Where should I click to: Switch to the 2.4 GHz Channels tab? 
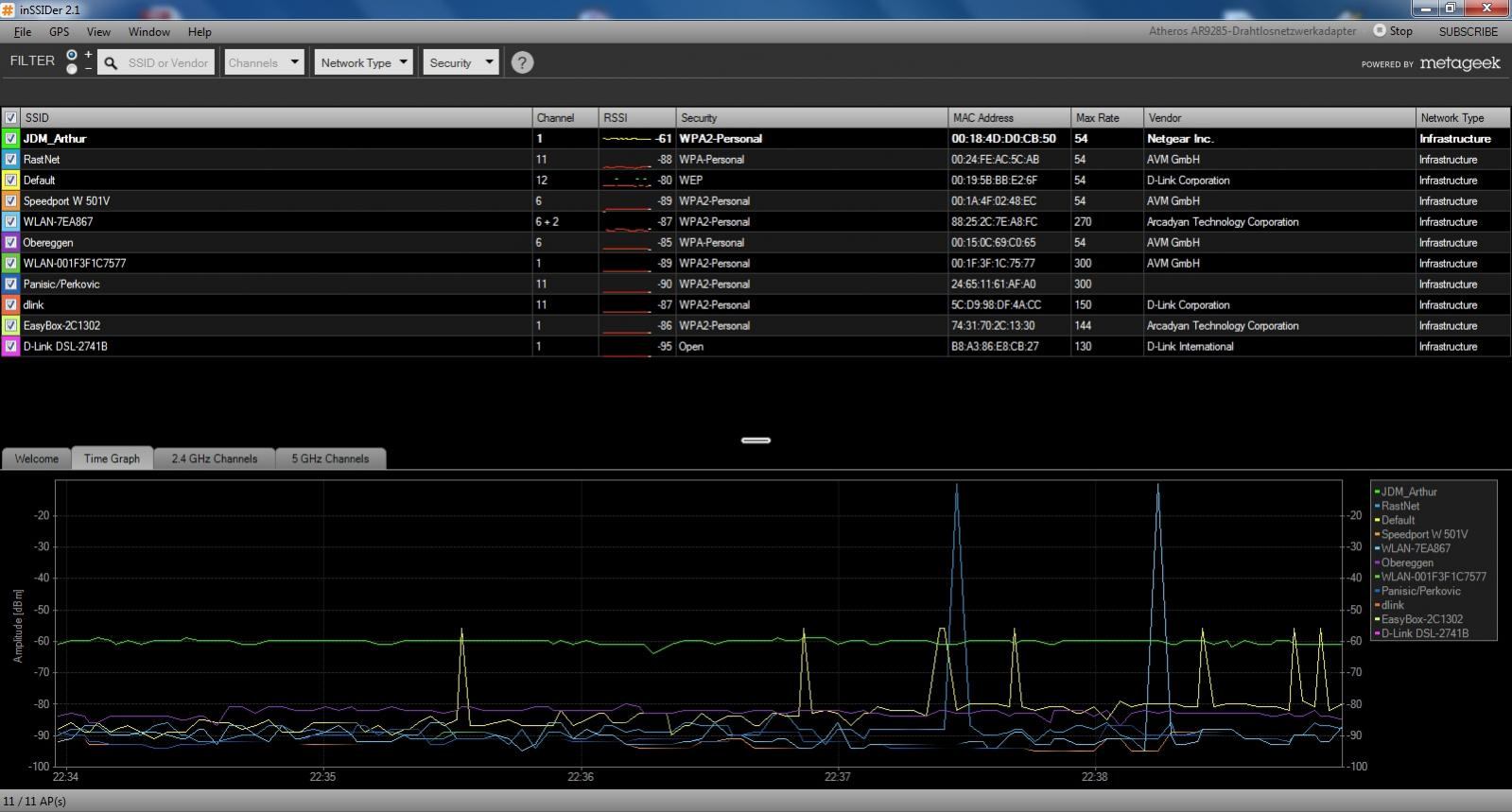point(215,458)
